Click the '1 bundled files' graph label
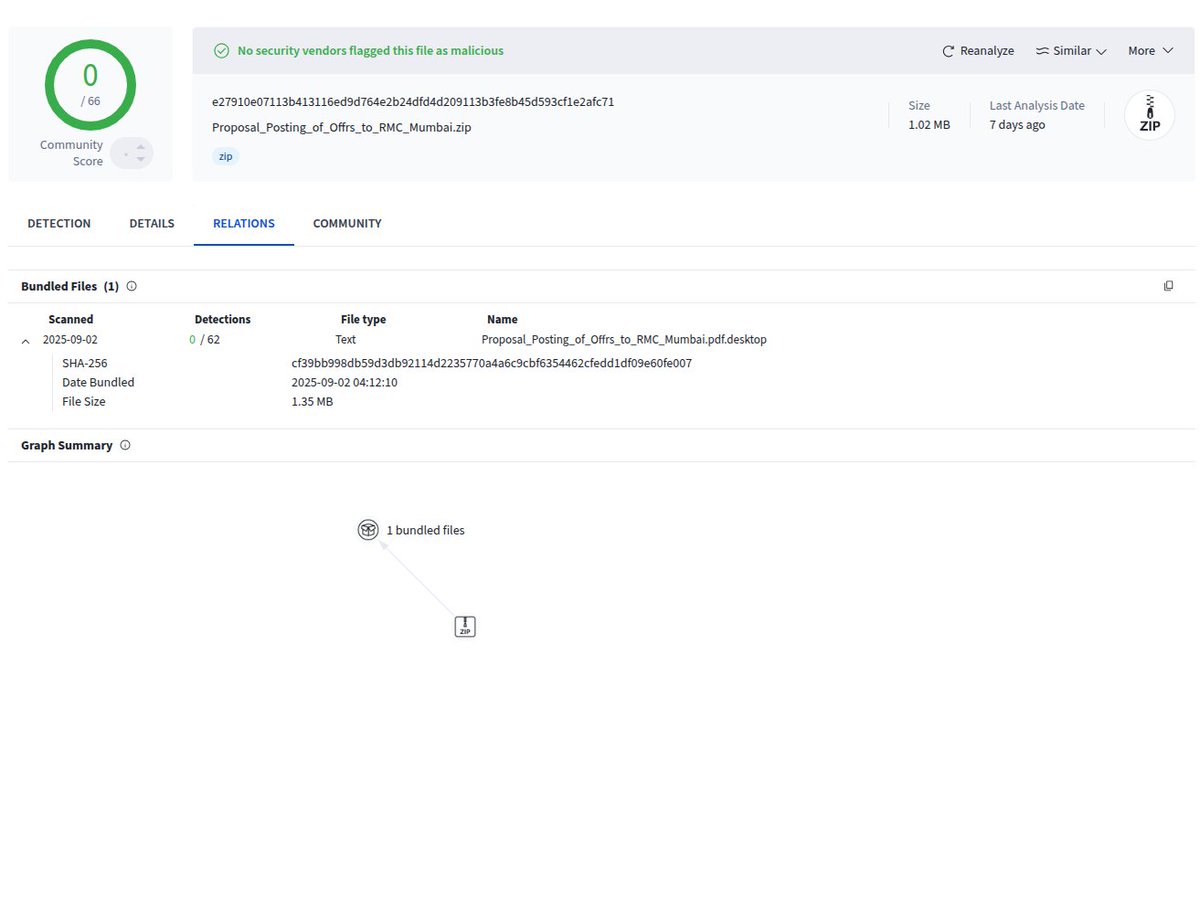This screenshot has width=1200, height=899. 426,531
